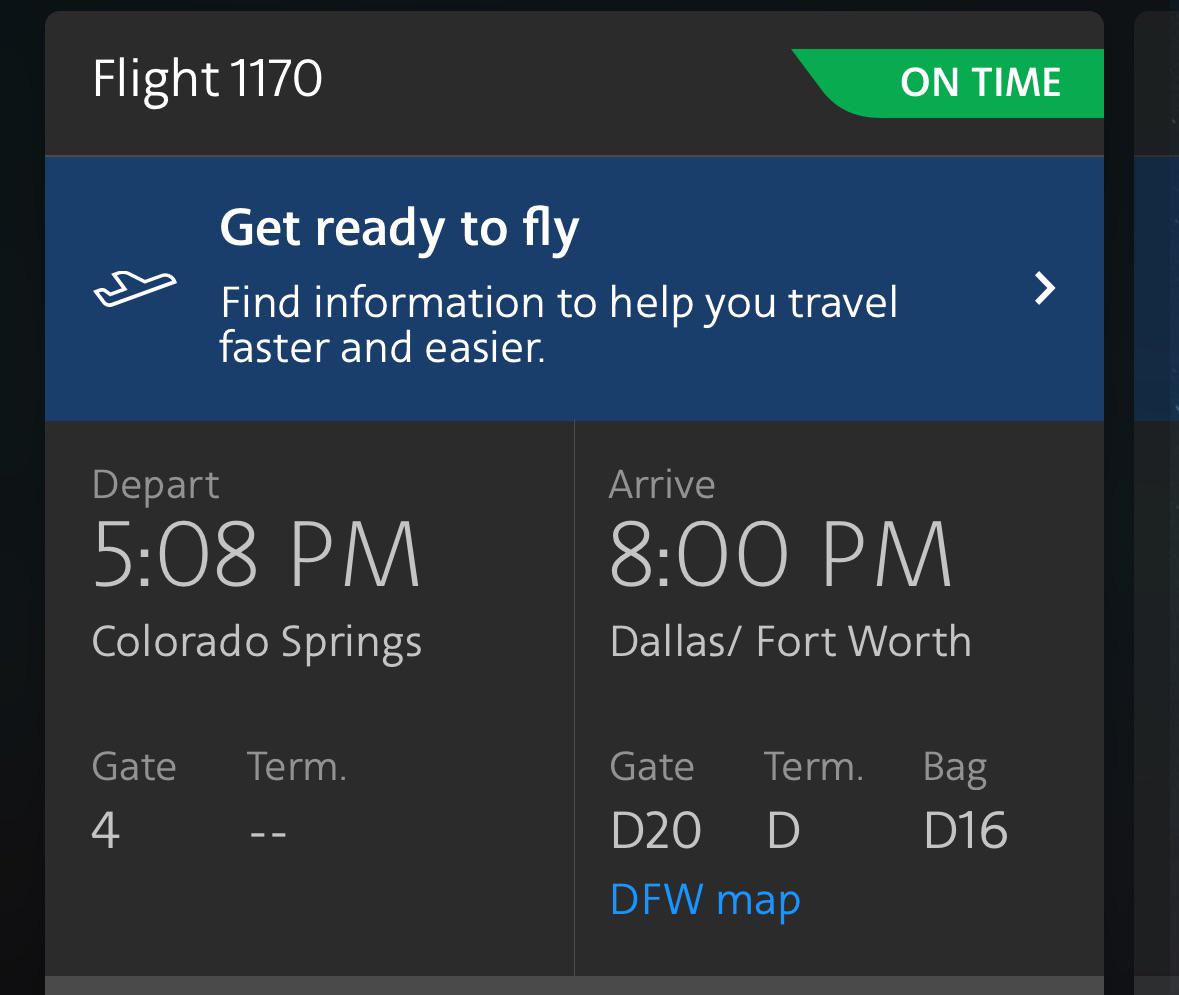Click the arrival gate D20 value
Screen dimensions: 1179x995
[655, 829]
